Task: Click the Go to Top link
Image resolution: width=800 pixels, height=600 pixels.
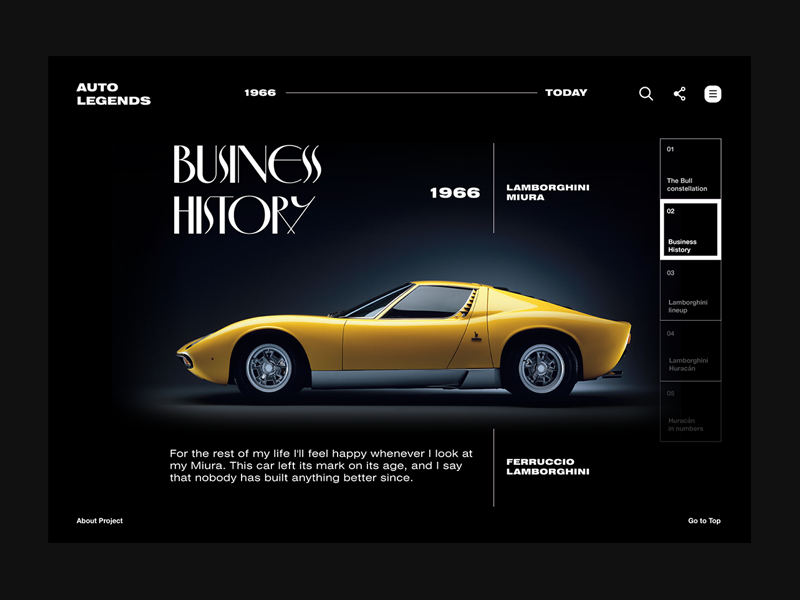Action: pos(704,521)
